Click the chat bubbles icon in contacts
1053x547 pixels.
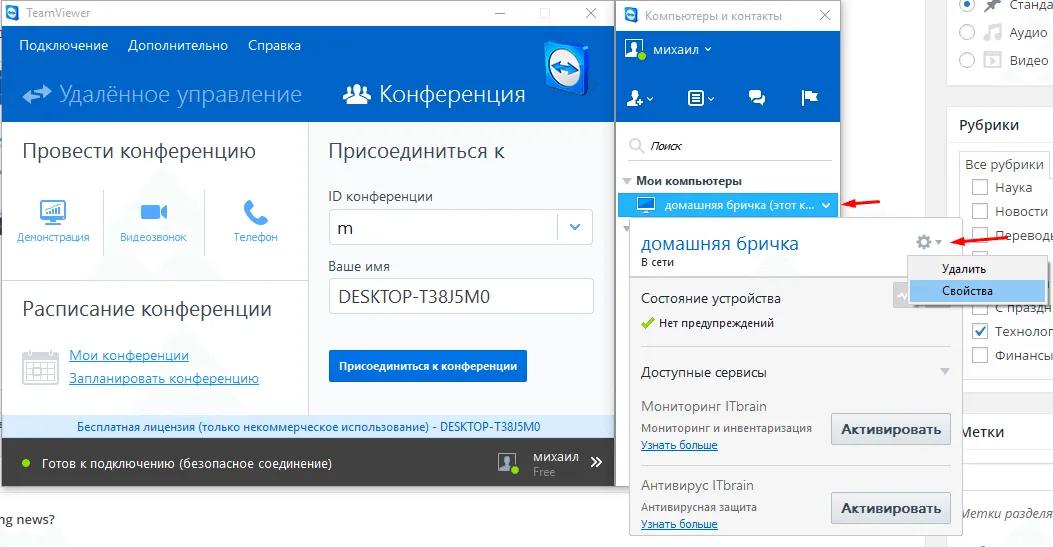point(757,98)
